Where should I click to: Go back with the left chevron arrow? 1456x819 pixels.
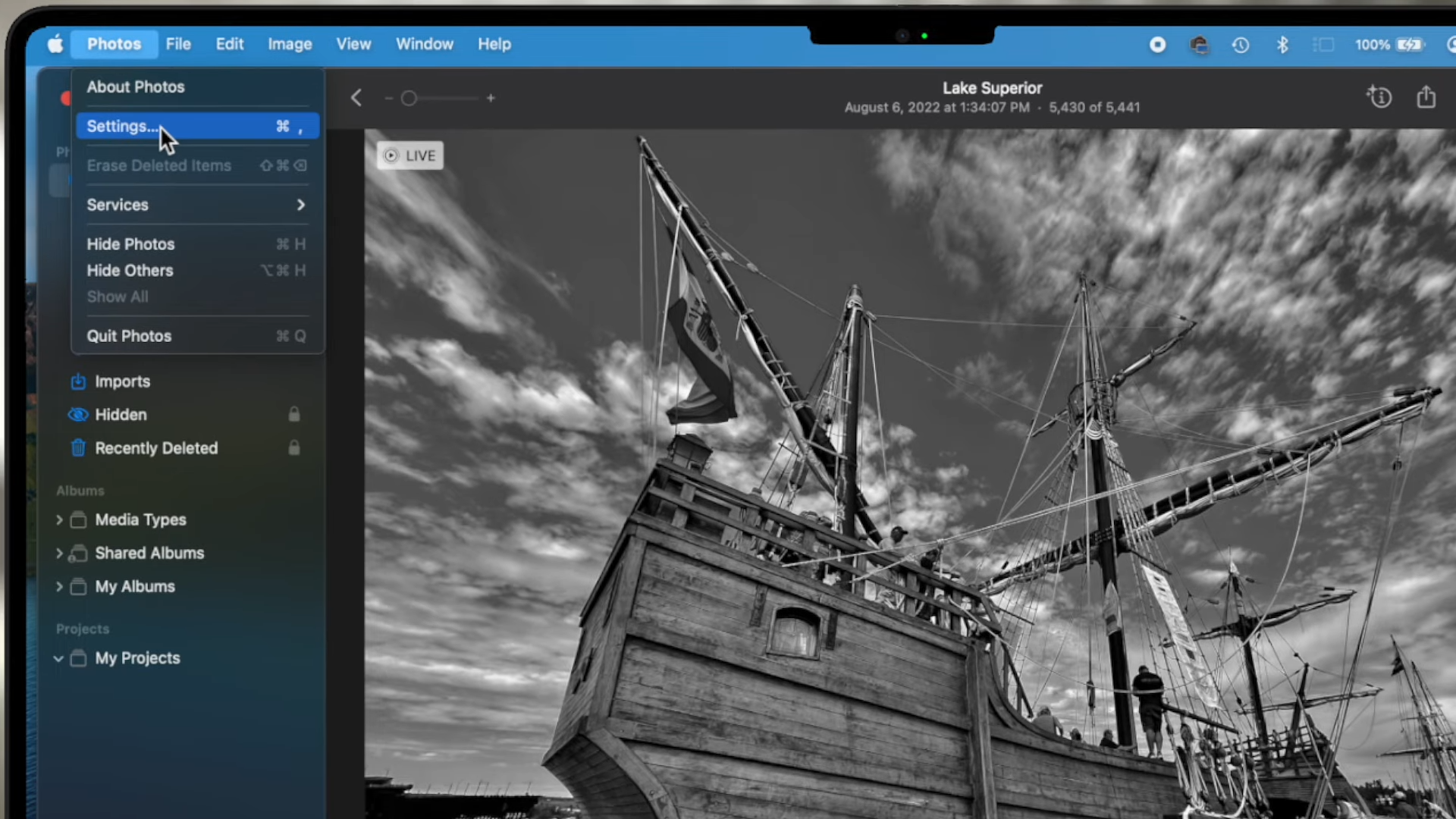tap(356, 98)
